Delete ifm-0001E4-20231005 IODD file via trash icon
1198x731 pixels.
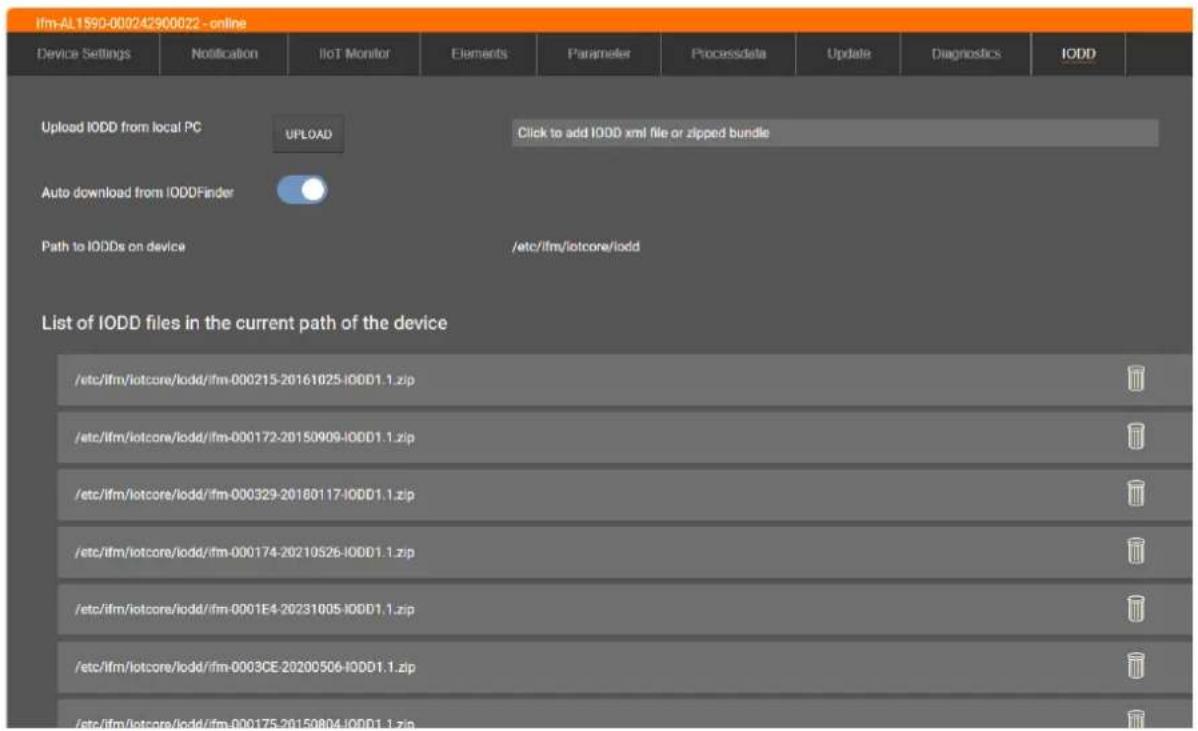[1135, 608]
